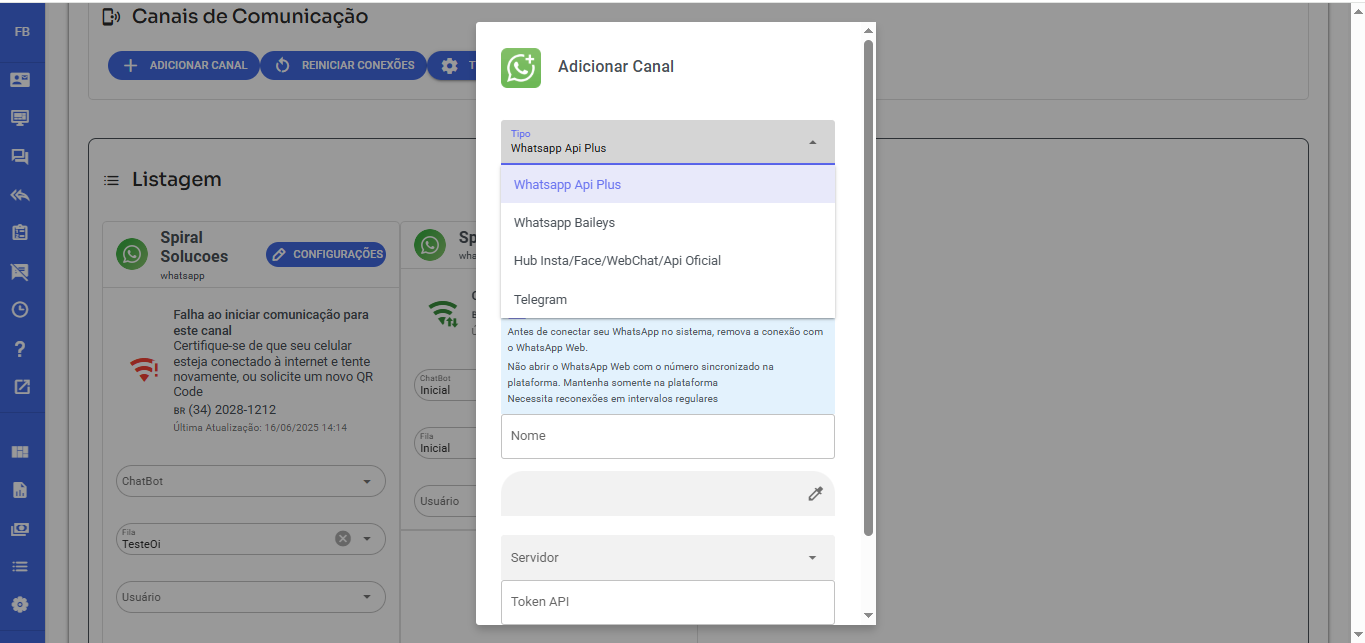Open the settings gear icon in sidebar
Viewport: 1365px width, 643px height.
tap(20, 605)
